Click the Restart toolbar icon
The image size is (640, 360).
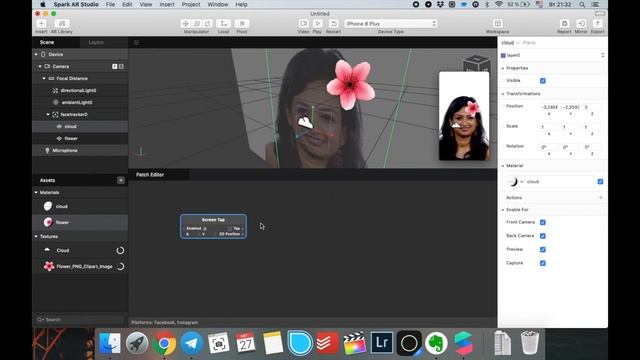tap(333, 24)
